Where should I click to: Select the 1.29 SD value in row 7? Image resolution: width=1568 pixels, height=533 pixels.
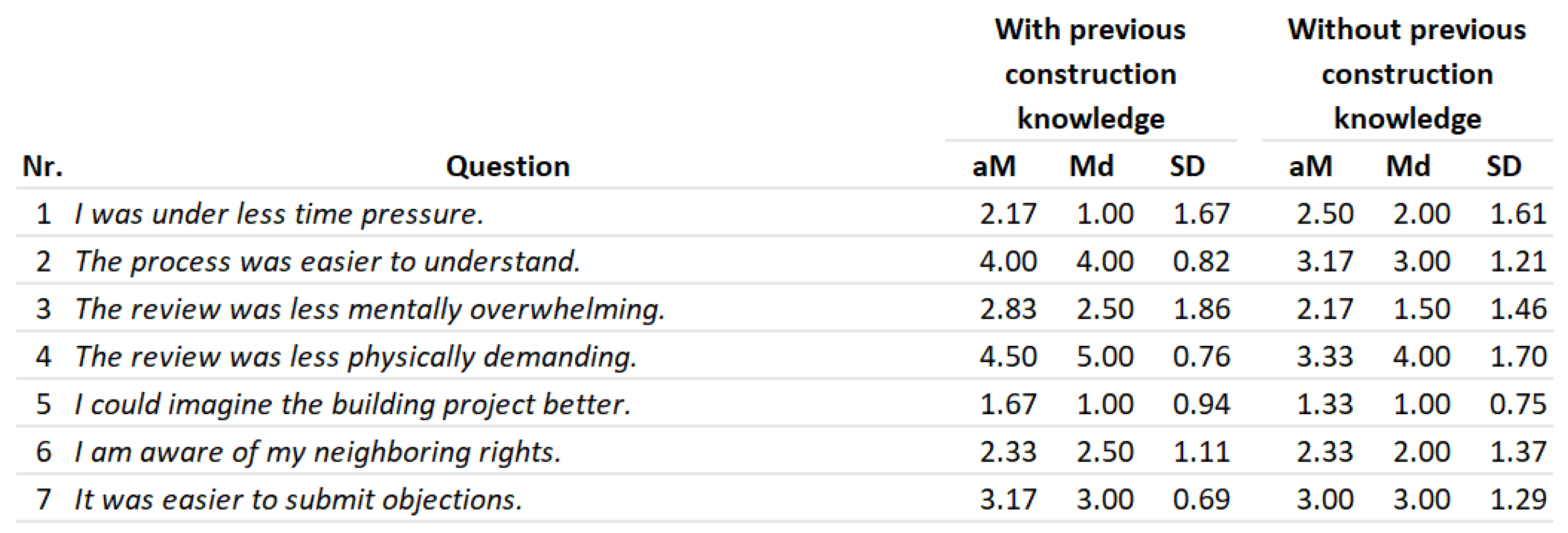point(1518,499)
